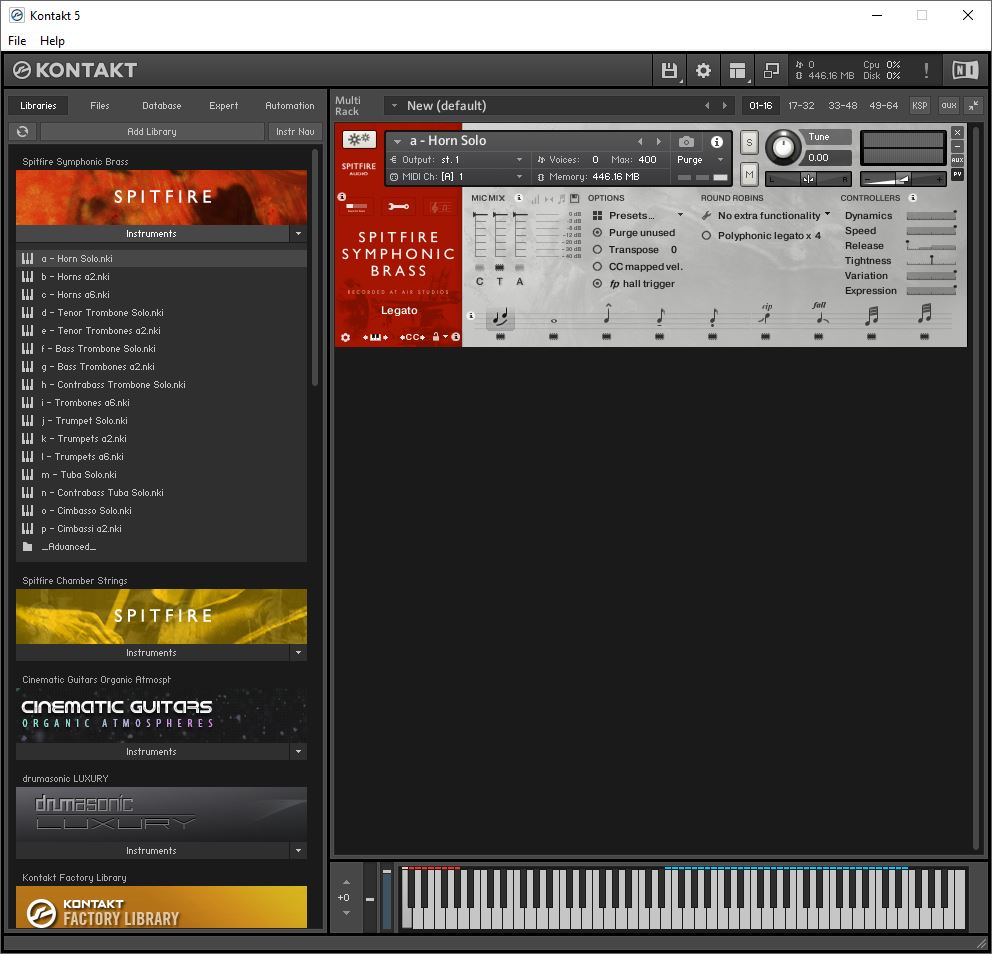Expand the Spitfire Symphonic Brass Instruments dropdown arrow
Viewport: 992px width, 954px height.
point(299,233)
